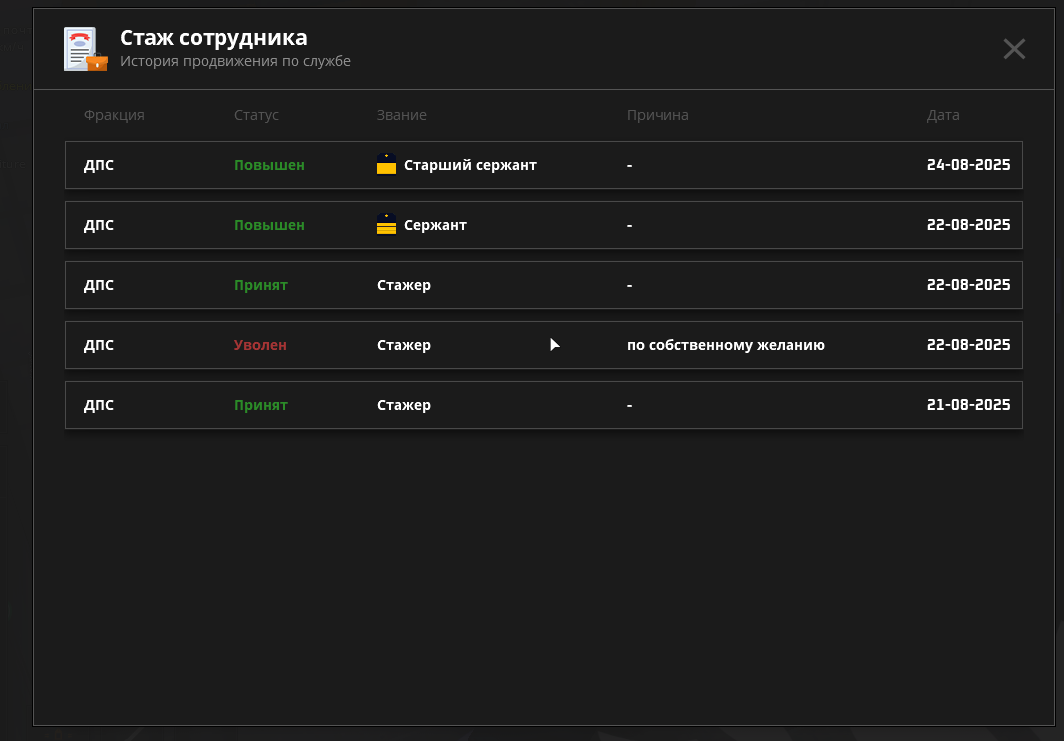Click the Повышен status in Старший сержант row
1064x741 pixels.
269,165
